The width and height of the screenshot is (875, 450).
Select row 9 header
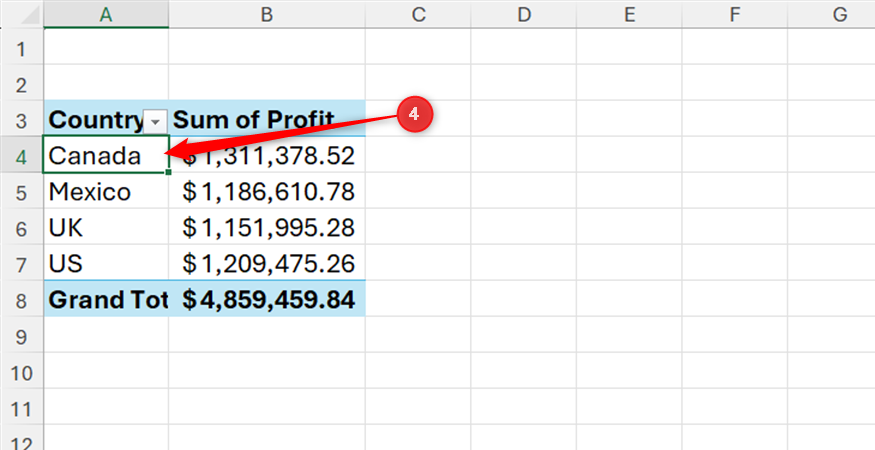point(21,334)
